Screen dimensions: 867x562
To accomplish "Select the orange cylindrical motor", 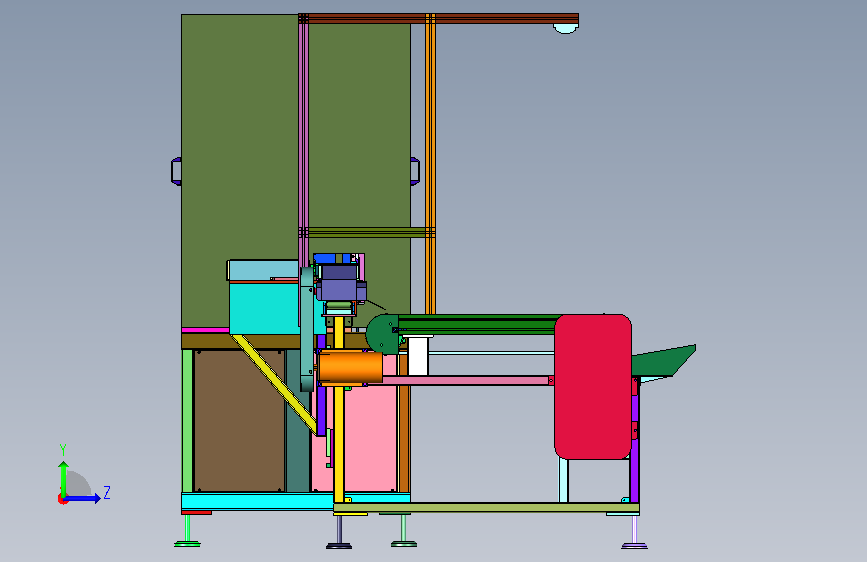I will click(351, 368).
